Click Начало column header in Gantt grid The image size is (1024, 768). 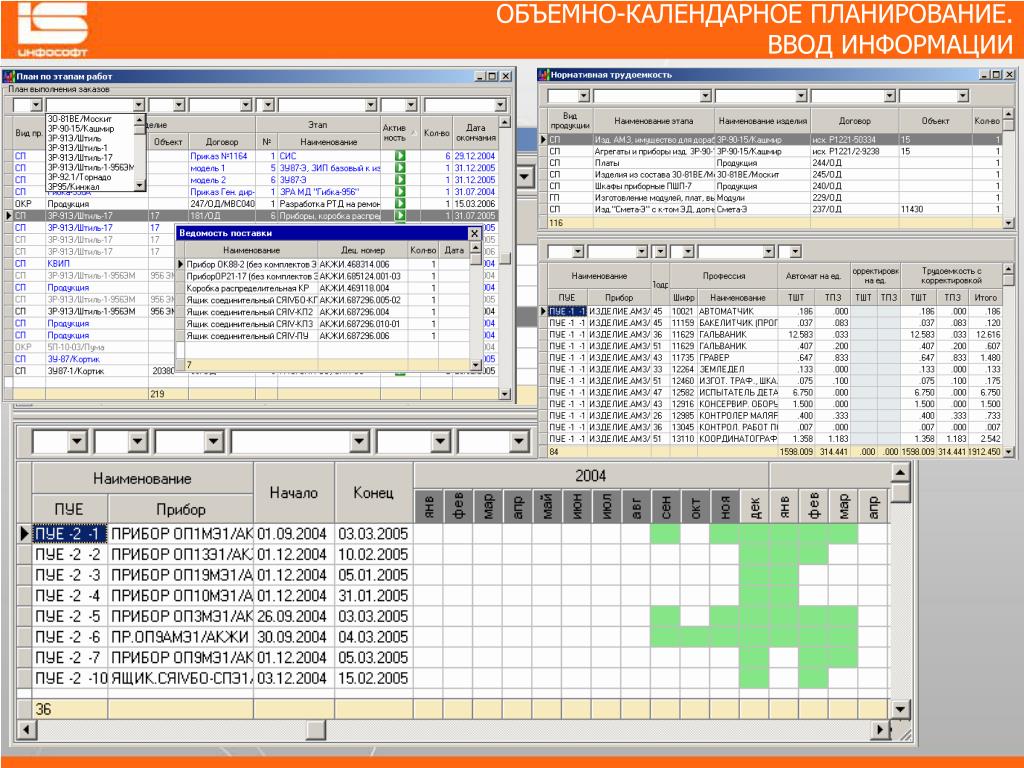(294, 493)
